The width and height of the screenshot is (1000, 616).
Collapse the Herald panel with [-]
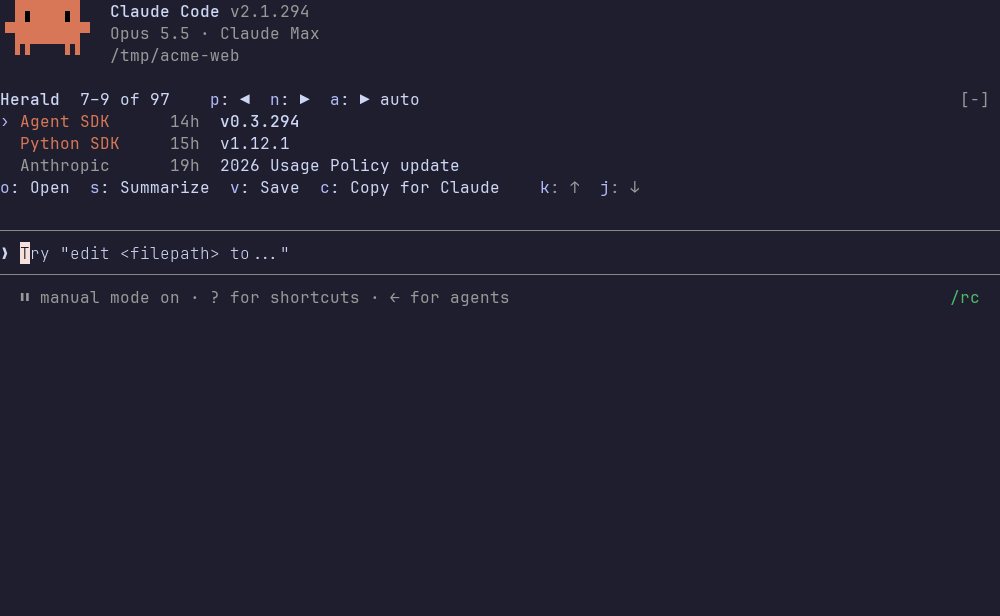tap(974, 99)
